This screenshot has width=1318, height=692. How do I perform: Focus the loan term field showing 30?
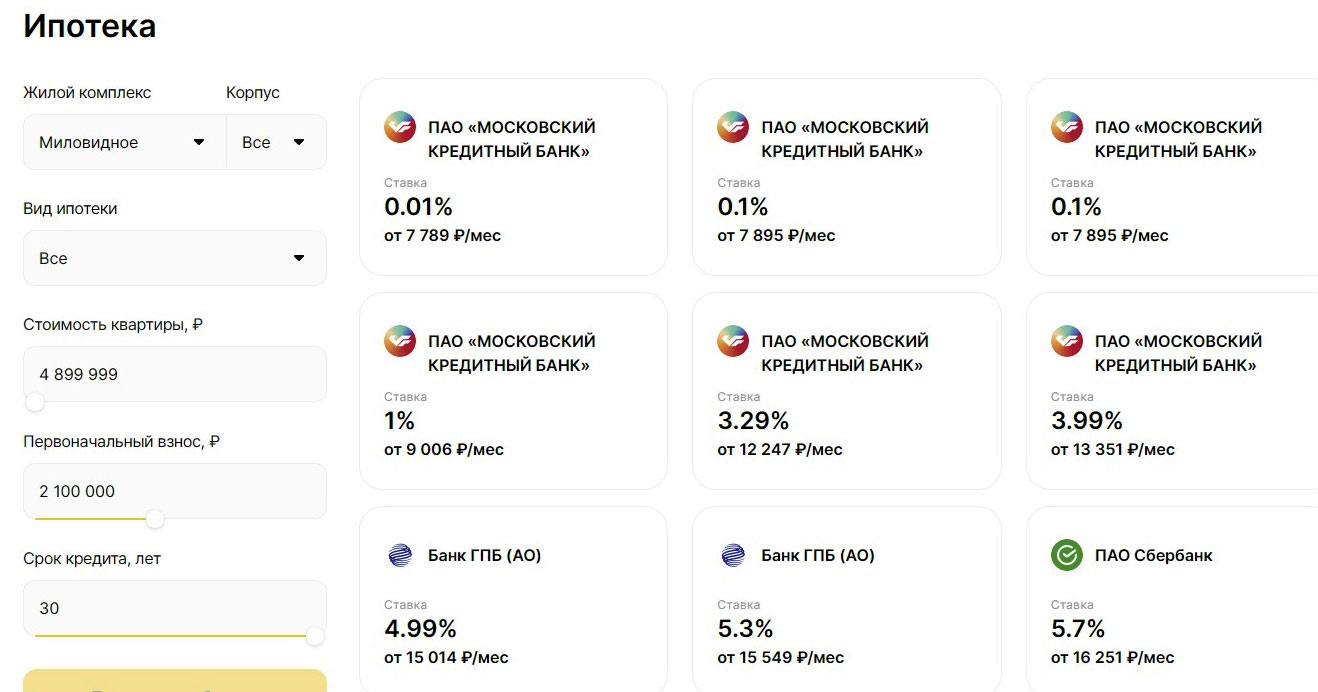175,608
